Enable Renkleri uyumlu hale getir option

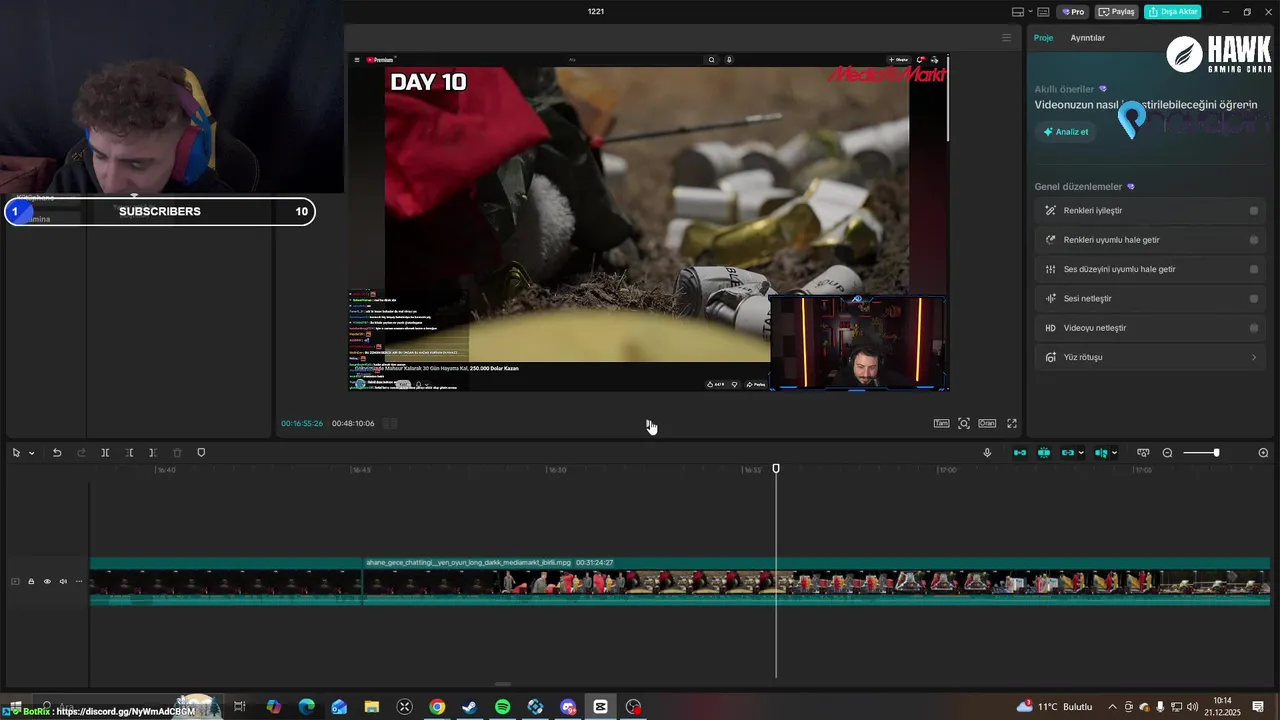click(1254, 240)
